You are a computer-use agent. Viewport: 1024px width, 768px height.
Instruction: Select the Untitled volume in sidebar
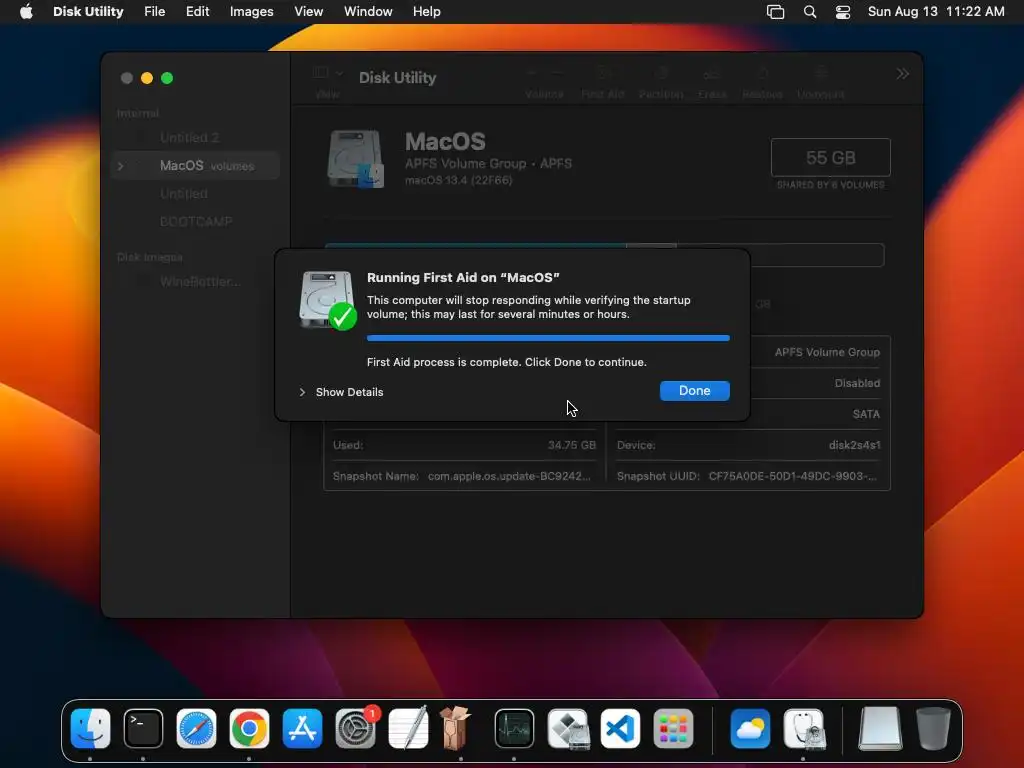coord(184,194)
